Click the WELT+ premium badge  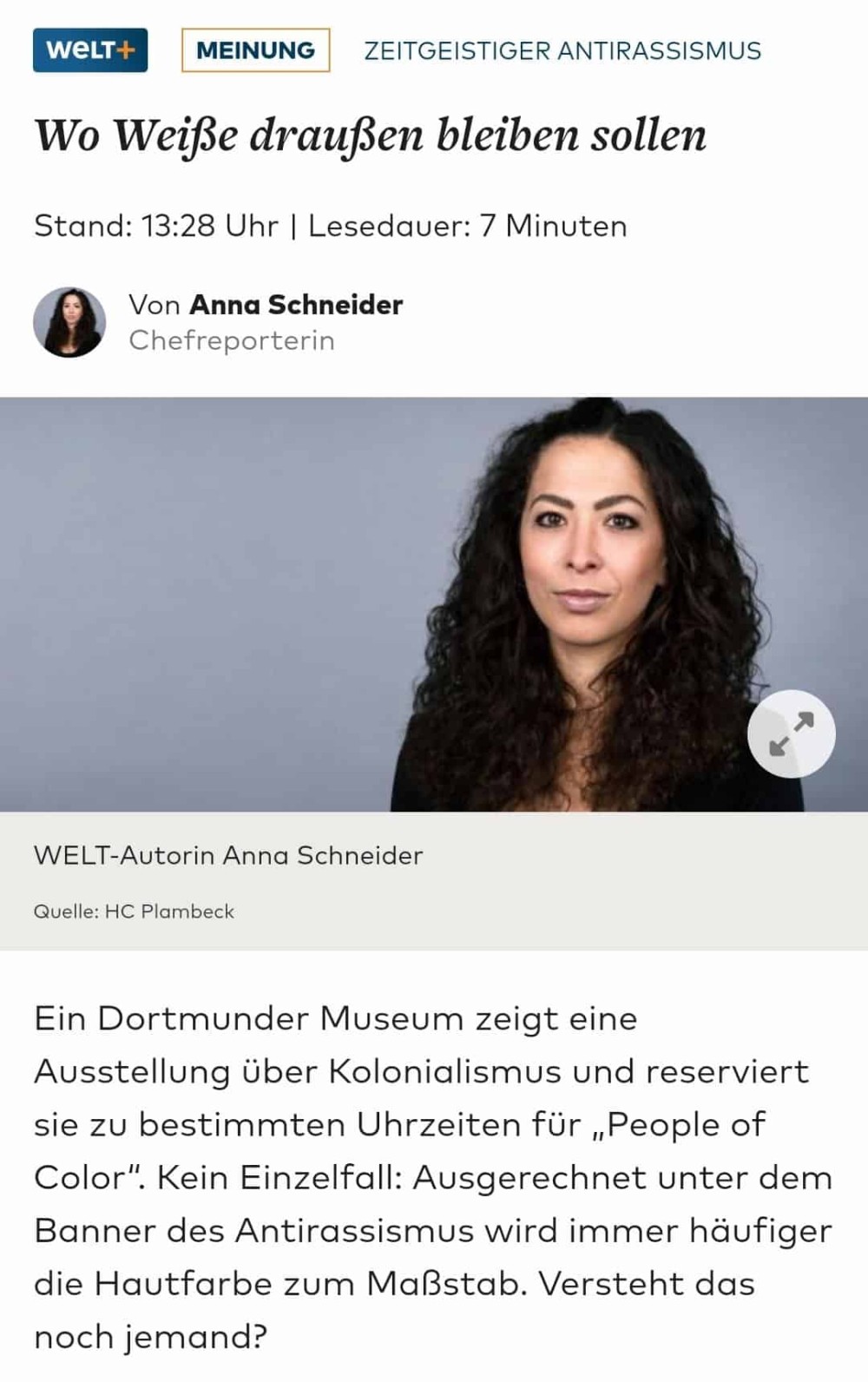[90, 50]
